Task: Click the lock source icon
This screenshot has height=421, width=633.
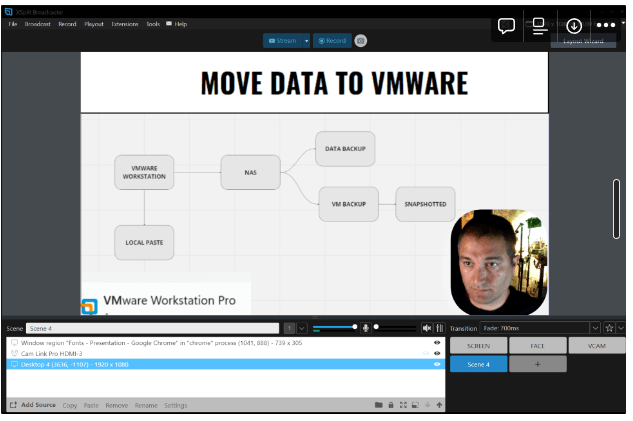Action: [391, 405]
